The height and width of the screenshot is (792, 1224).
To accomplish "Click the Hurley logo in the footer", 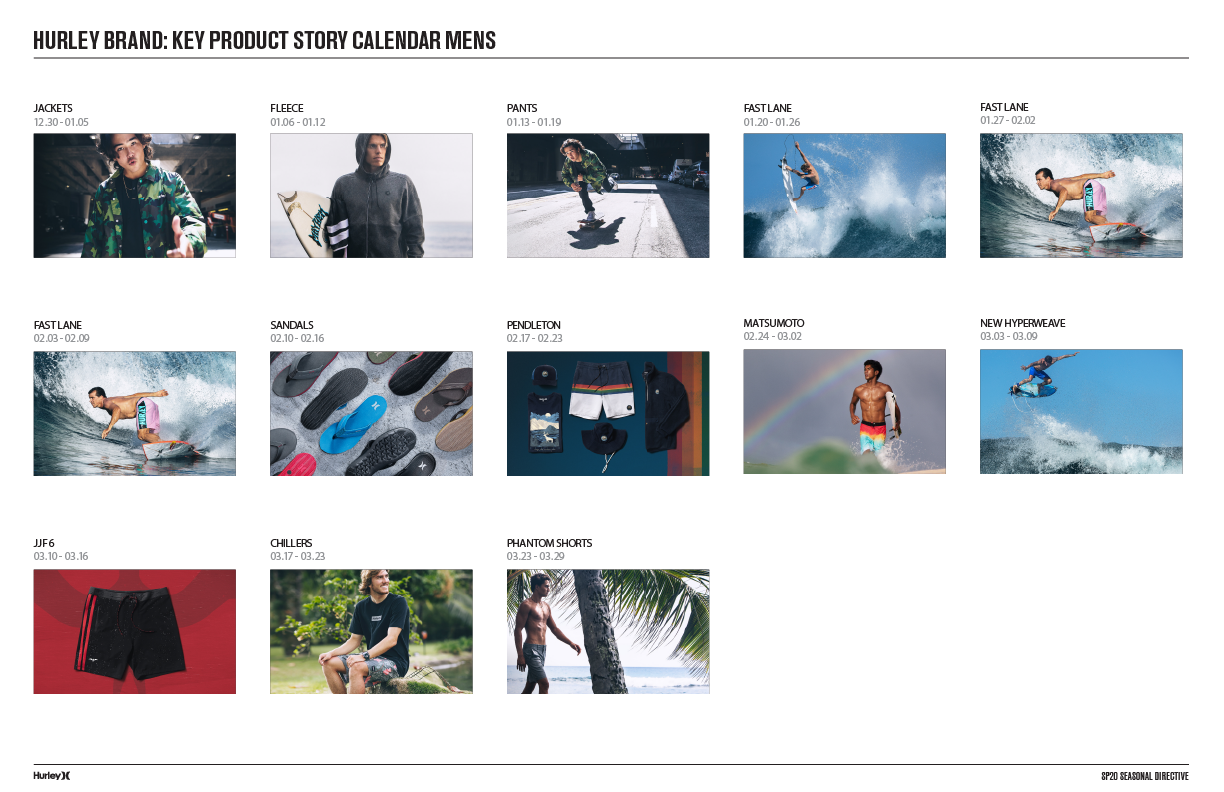I will click(52, 776).
